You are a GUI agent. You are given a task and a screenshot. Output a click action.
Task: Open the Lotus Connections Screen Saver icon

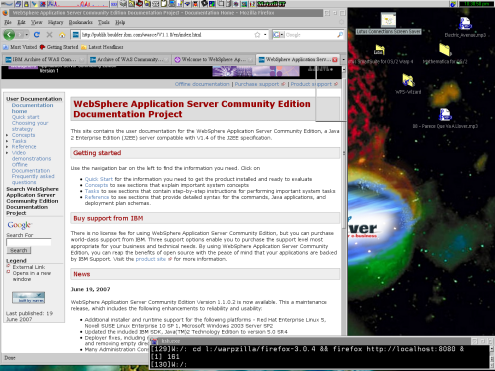pos(388,20)
